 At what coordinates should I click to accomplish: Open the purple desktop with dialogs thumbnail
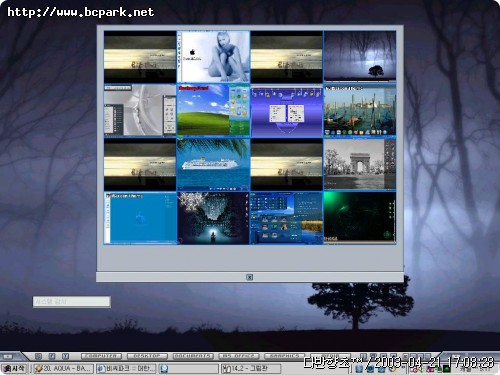click(x=287, y=110)
